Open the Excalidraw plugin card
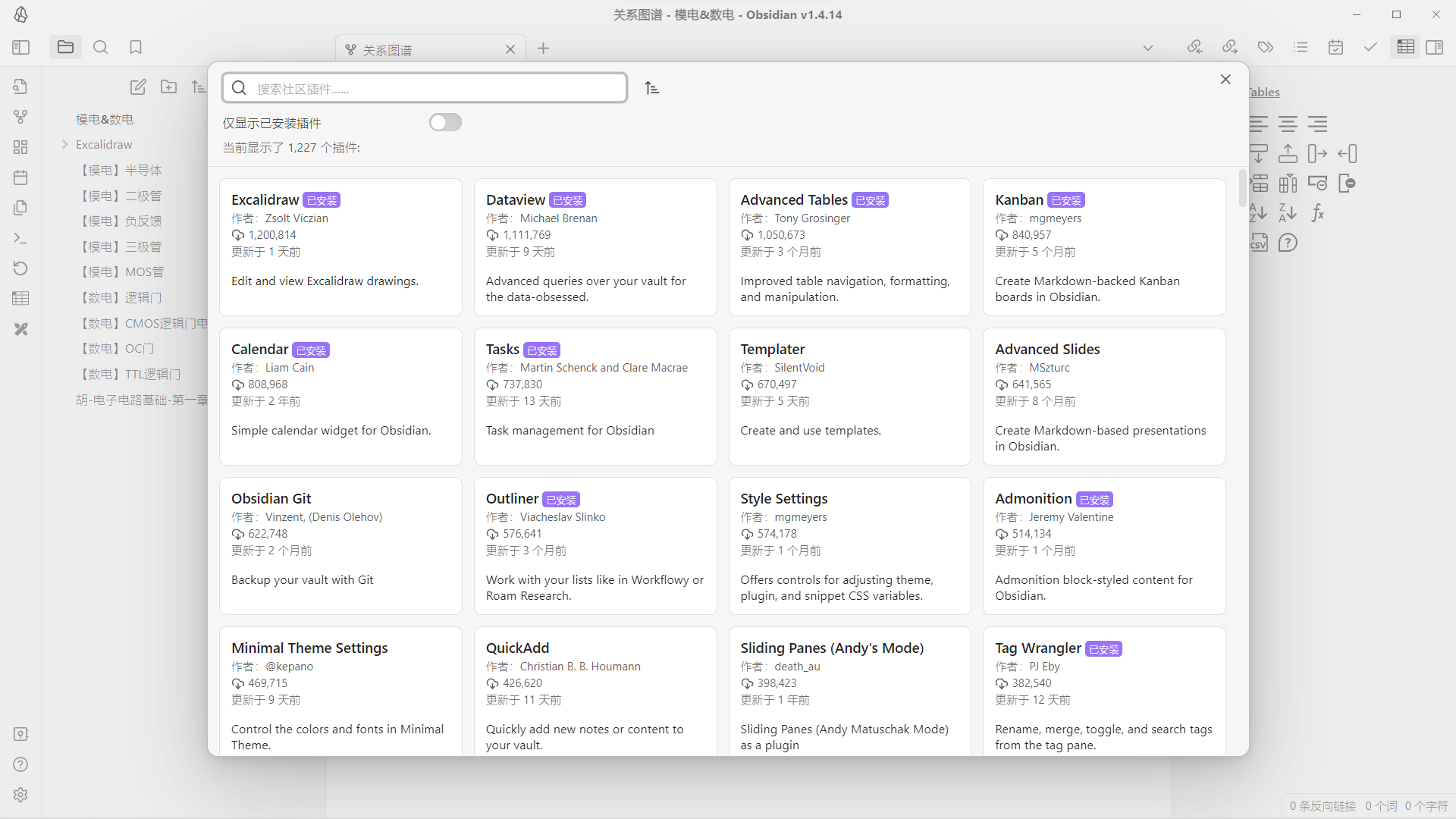 (x=340, y=247)
